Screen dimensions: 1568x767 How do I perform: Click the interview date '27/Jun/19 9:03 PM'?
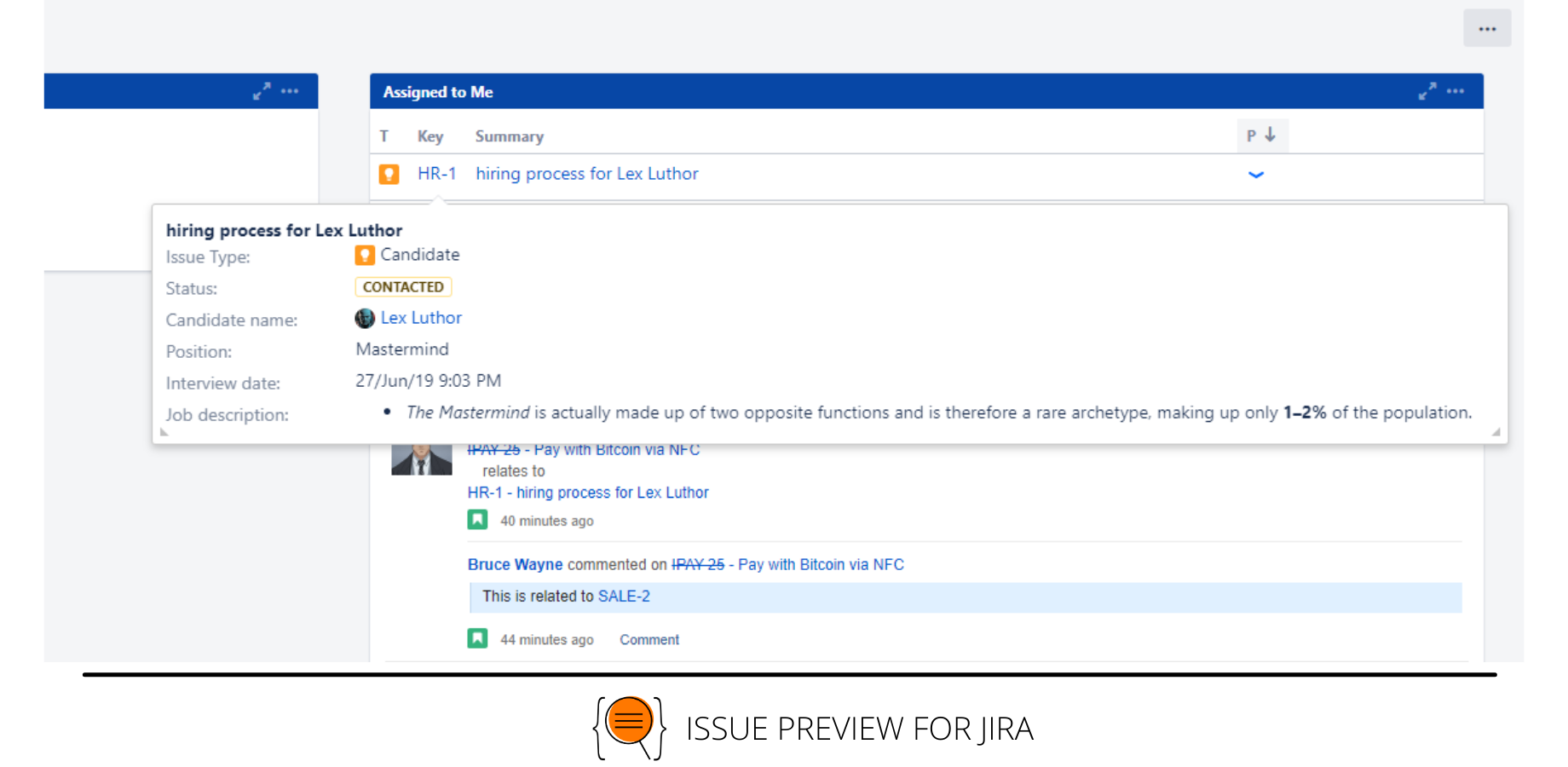click(x=428, y=381)
